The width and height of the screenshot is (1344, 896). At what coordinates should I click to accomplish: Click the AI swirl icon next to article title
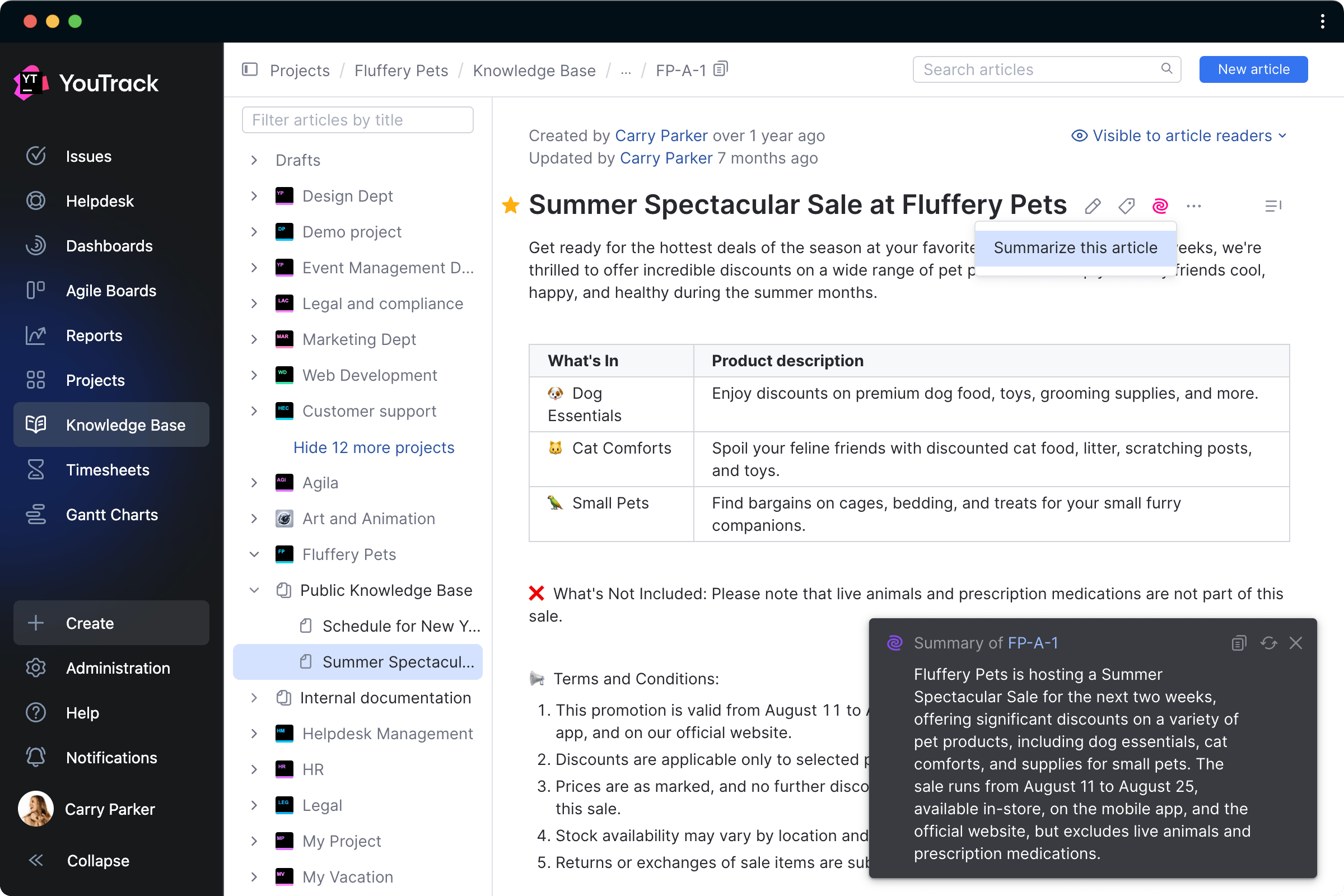(x=1160, y=206)
